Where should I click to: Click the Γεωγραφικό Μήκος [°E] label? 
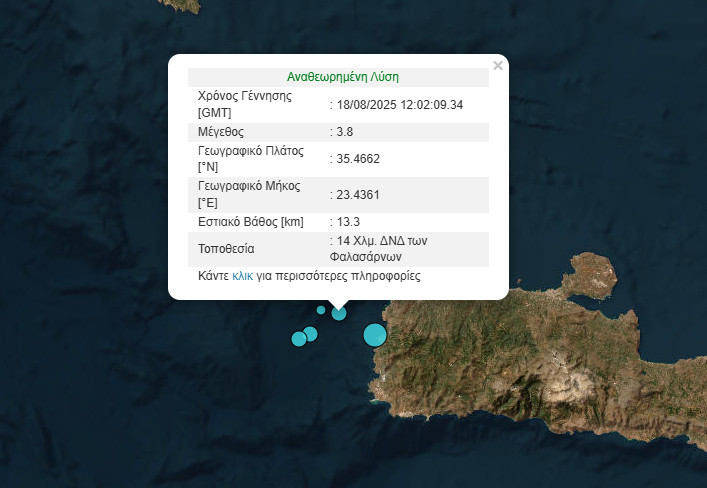coord(247,194)
